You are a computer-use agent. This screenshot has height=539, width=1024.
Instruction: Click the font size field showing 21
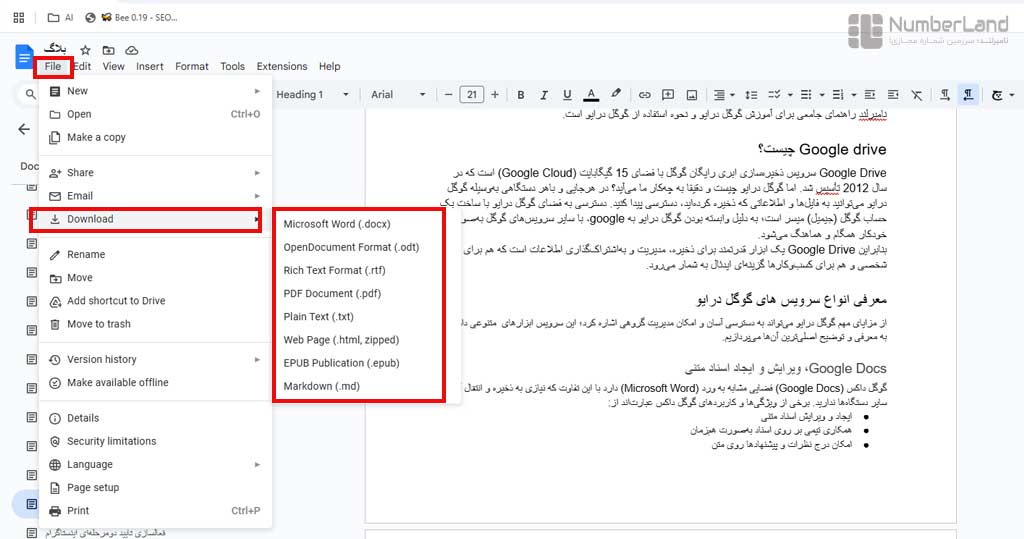click(472, 95)
